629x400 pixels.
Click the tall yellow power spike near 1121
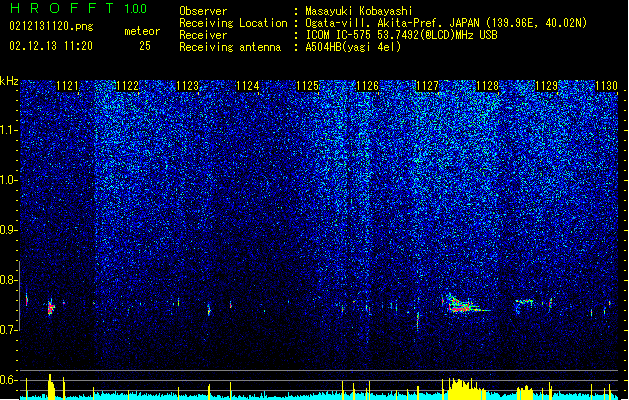click(x=51, y=386)
